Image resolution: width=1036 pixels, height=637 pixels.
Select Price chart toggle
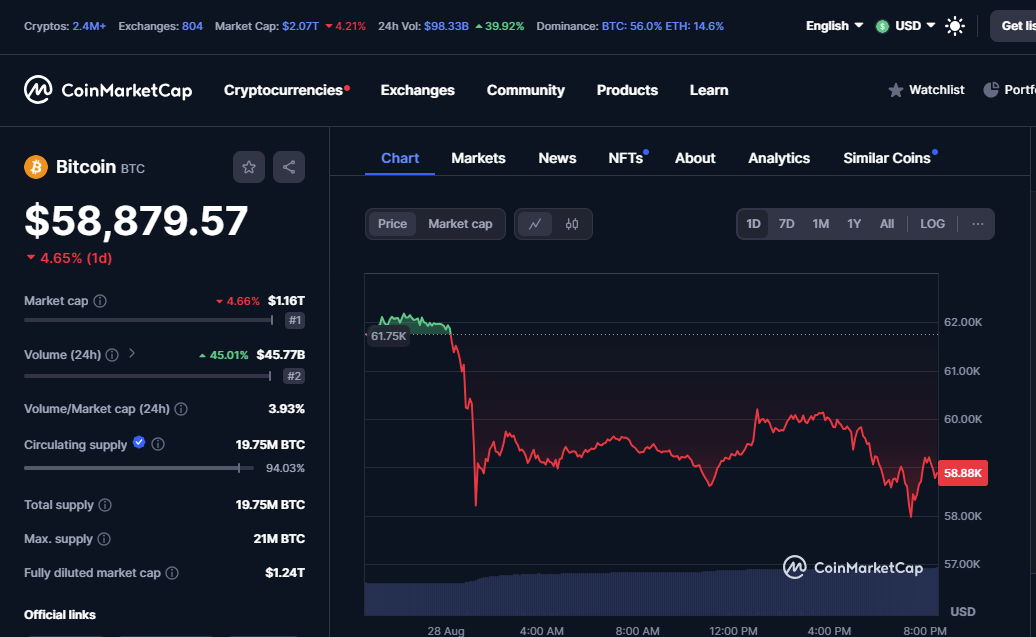(392, 224)
